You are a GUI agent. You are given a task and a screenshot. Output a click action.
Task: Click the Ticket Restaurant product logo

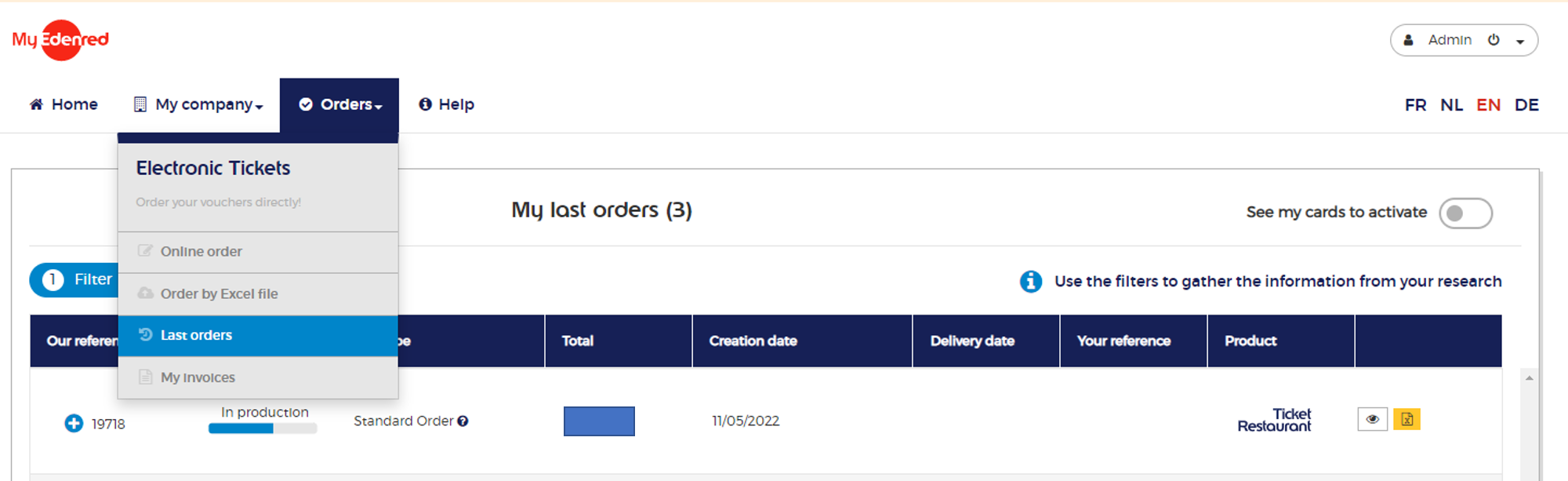click(1274, 420)
